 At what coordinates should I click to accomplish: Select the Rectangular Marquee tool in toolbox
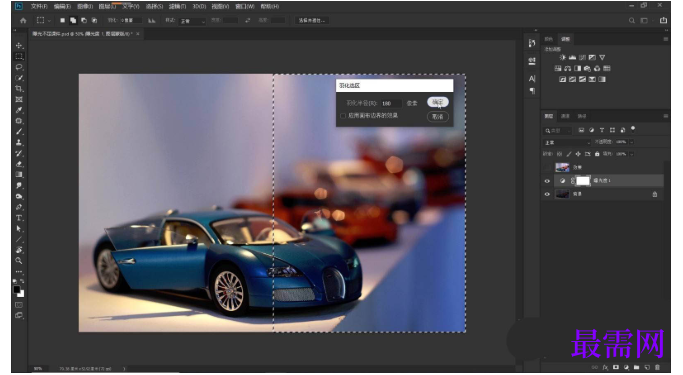tap(19, 57)
